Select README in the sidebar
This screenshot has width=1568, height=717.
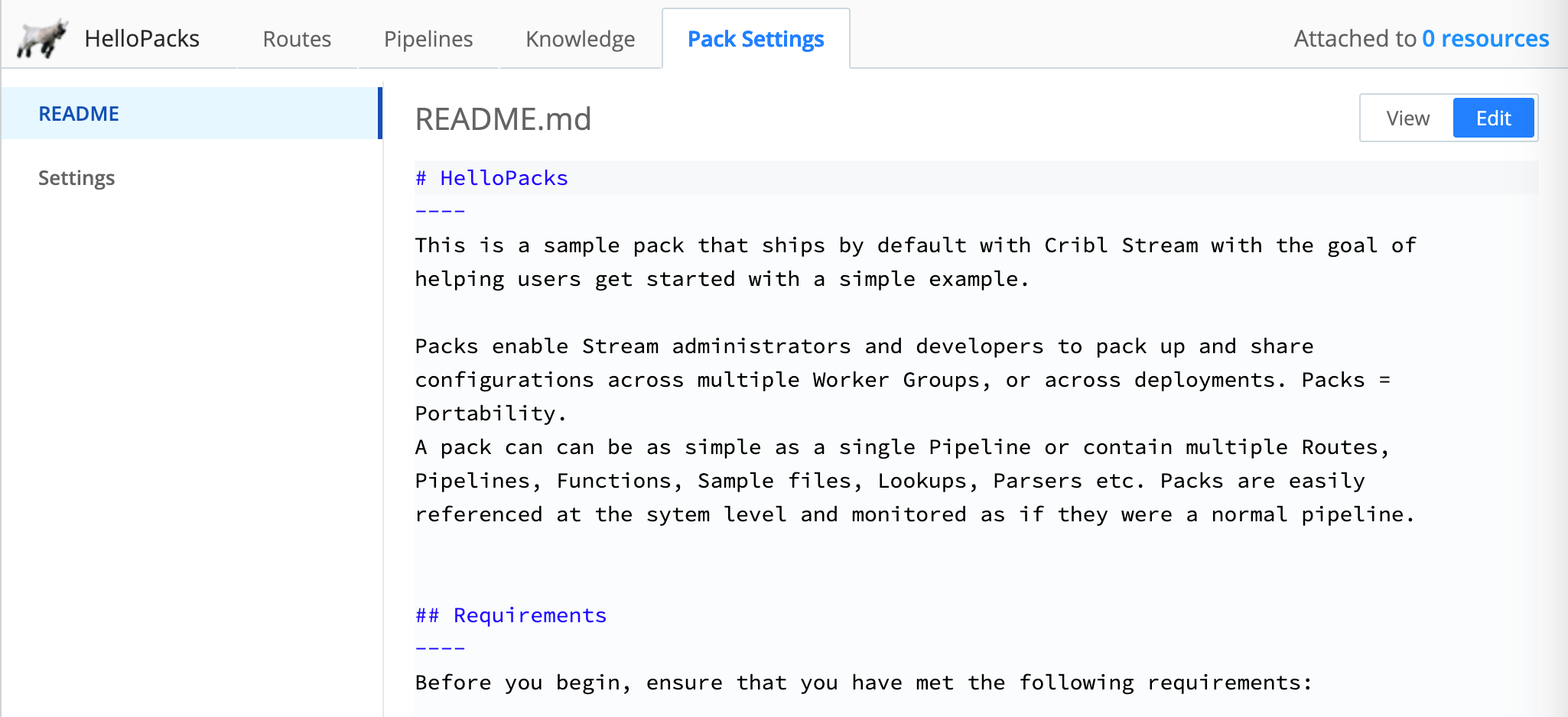[x=78, y=113]
